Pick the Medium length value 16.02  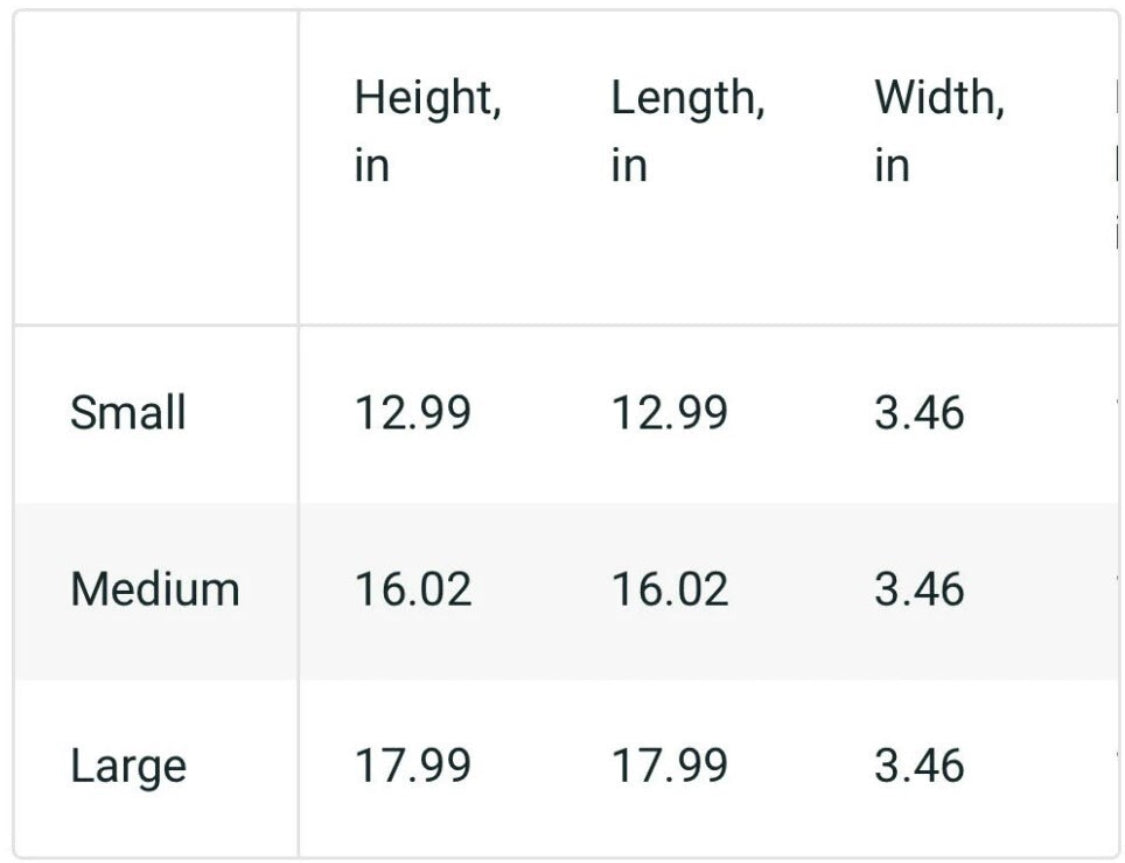tap(670, 589)
